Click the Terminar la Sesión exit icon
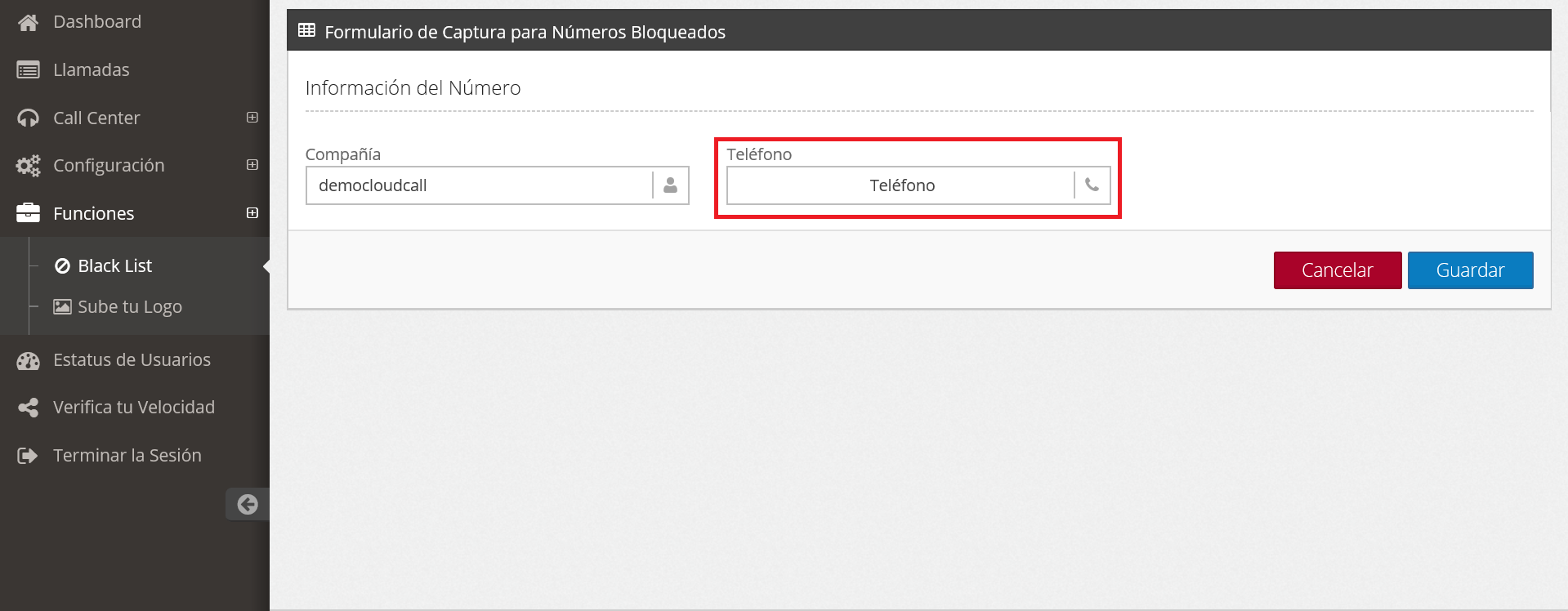1568x611 pixels. [x=28, y=456]
